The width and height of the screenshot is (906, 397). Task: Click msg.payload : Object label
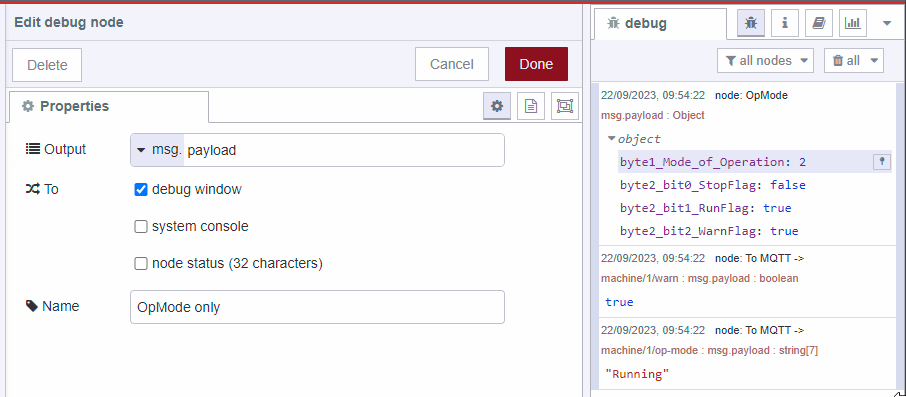[652, 116]
